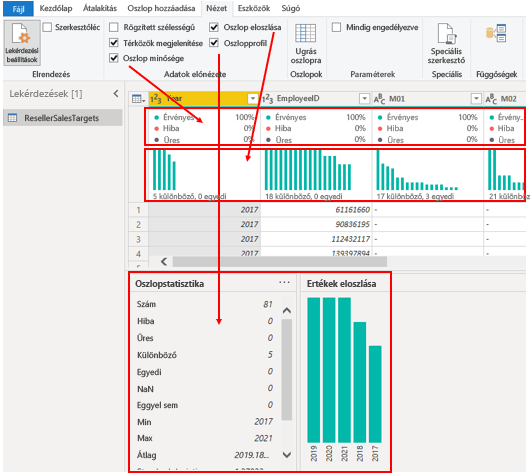Open the Speciális szerkesztő document icon
The height and width of the screenshot is (476, 530).
tap(446, 33)
